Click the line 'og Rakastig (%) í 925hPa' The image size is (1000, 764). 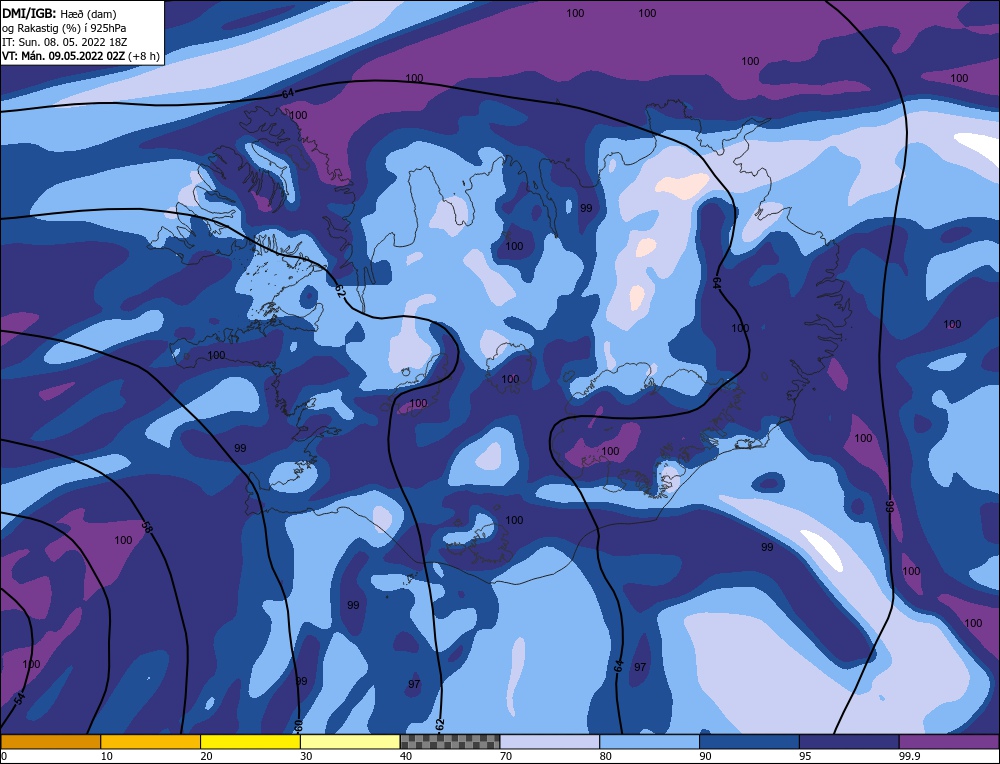pyautogui.click(x=64, y=28)
